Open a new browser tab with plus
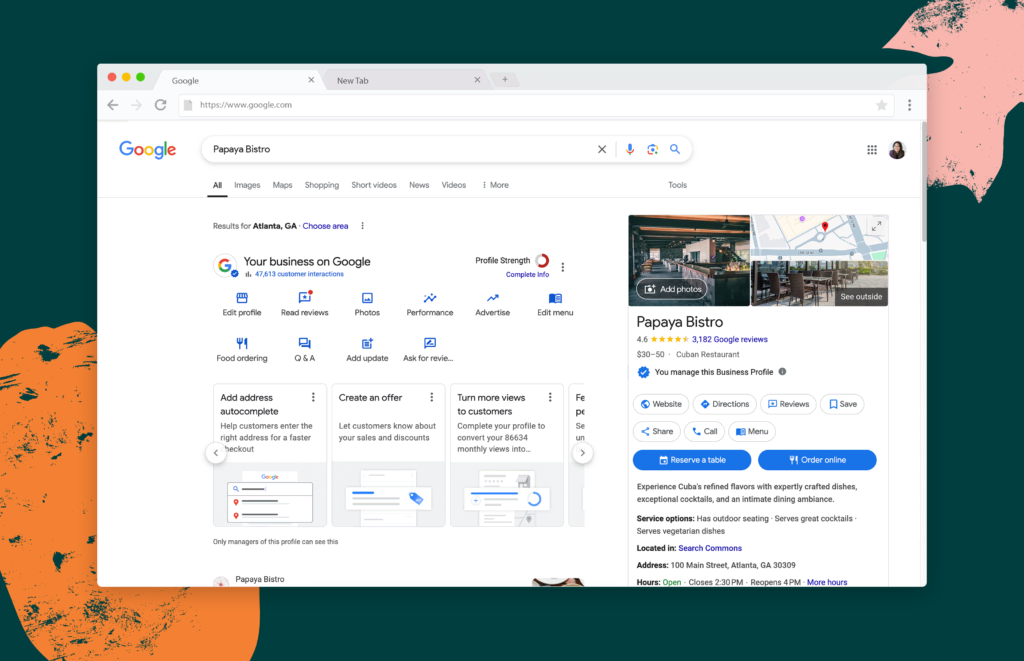The image size is (1024, 661). click(505, 80)
